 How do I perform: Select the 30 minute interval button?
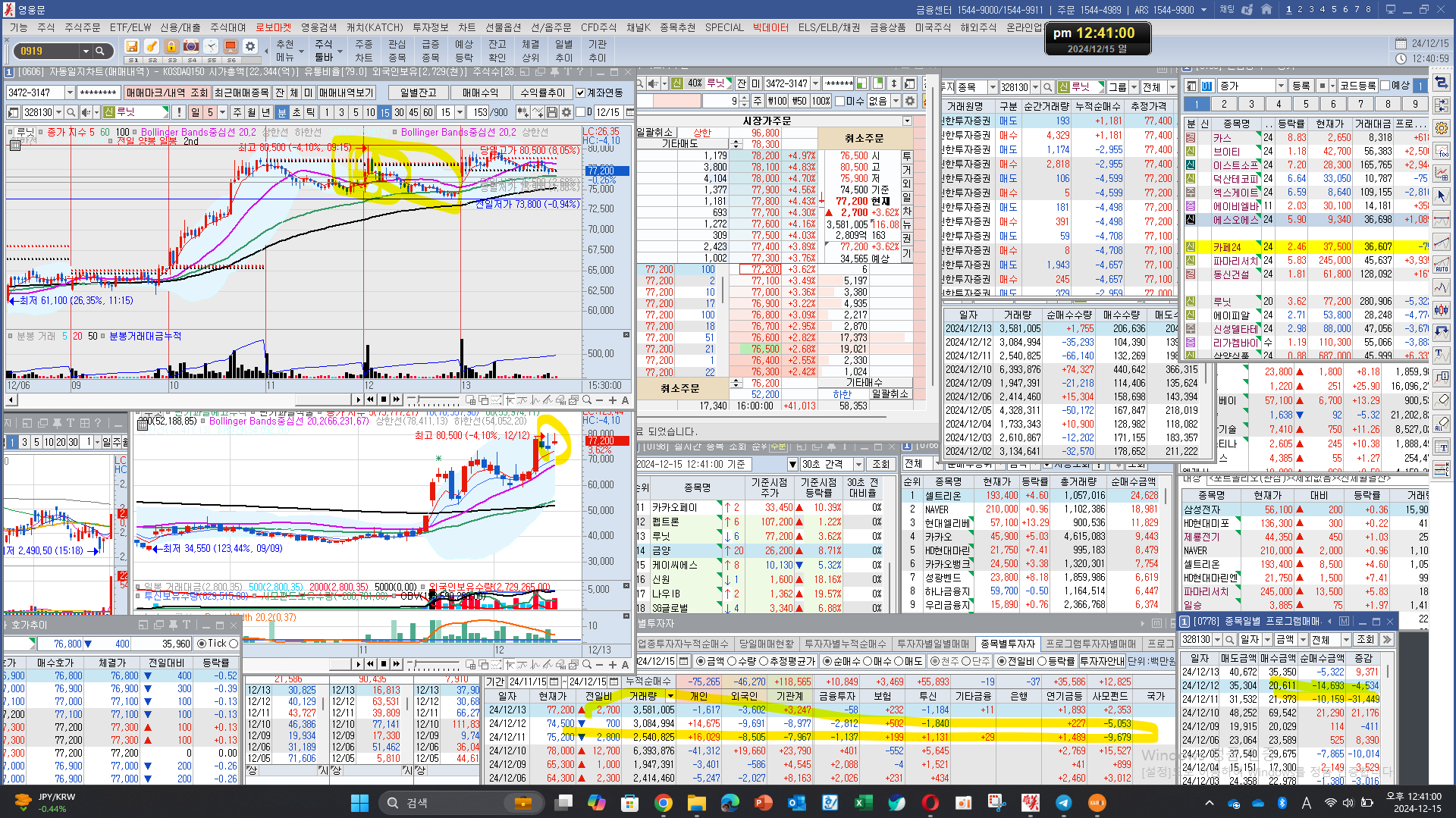(399, 112)
